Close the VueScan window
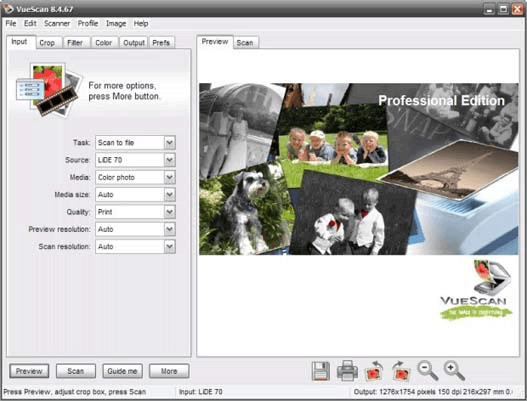The image size is (527, 401). [517, 9]
